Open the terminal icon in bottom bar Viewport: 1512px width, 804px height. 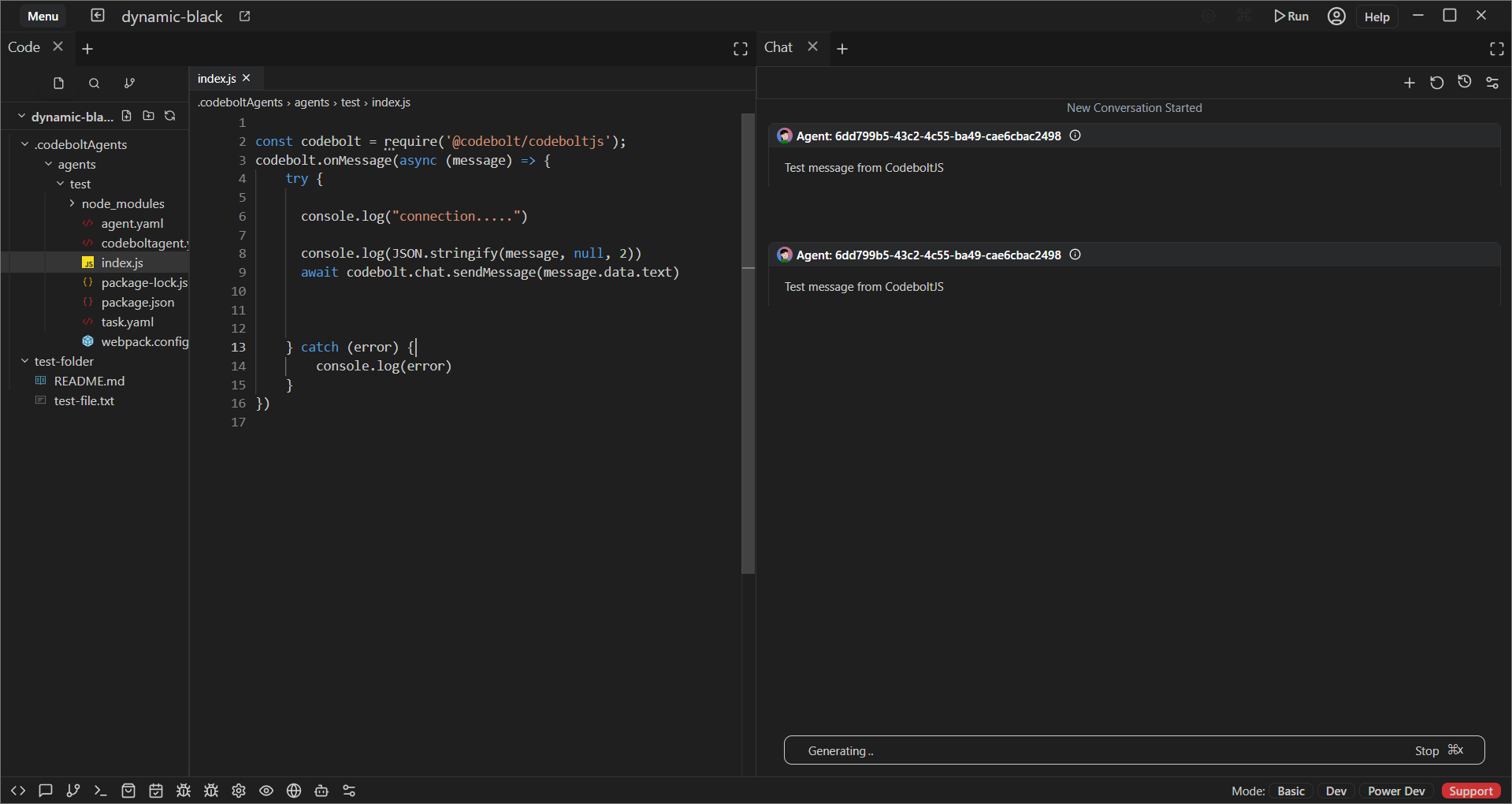tap(100, 791)
